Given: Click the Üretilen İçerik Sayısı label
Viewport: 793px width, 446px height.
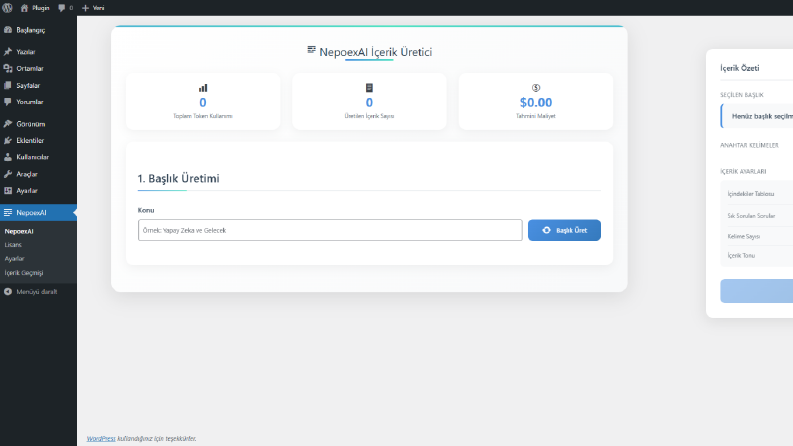Looking at the screenshot, I should pos(369,116).
